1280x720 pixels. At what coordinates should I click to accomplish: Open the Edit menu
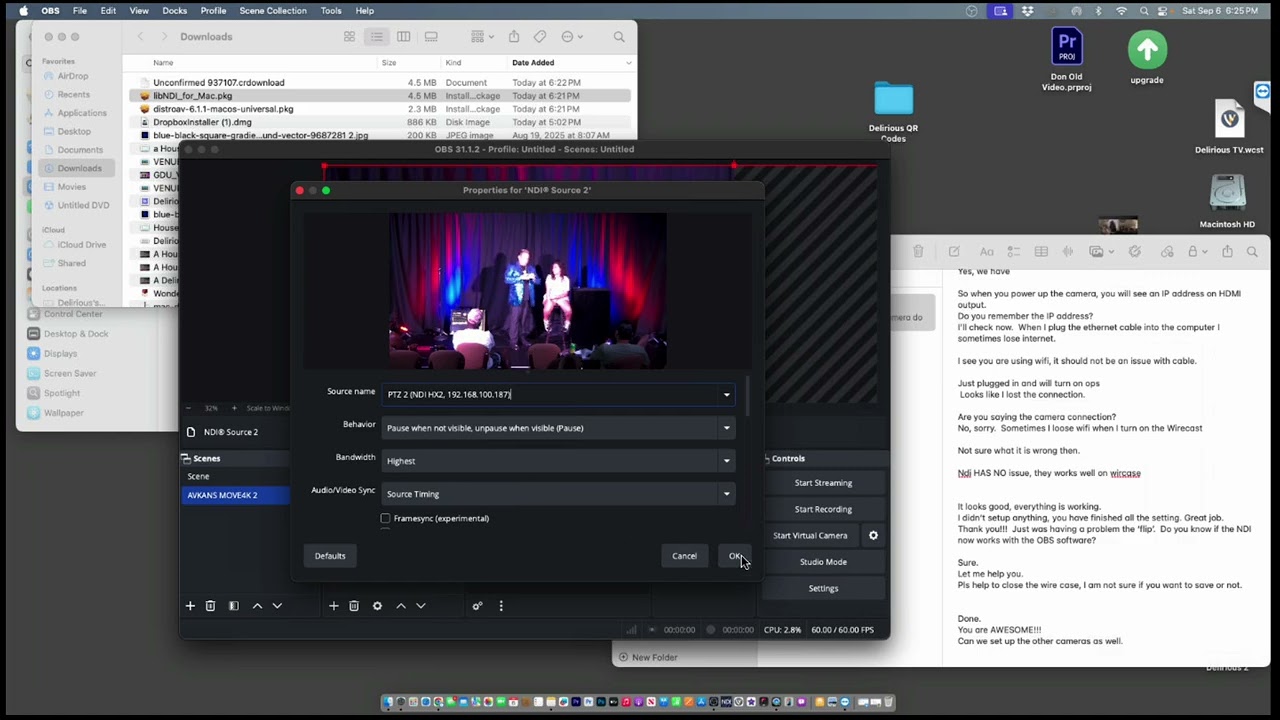pyautogui.click(x=108, y=11)
